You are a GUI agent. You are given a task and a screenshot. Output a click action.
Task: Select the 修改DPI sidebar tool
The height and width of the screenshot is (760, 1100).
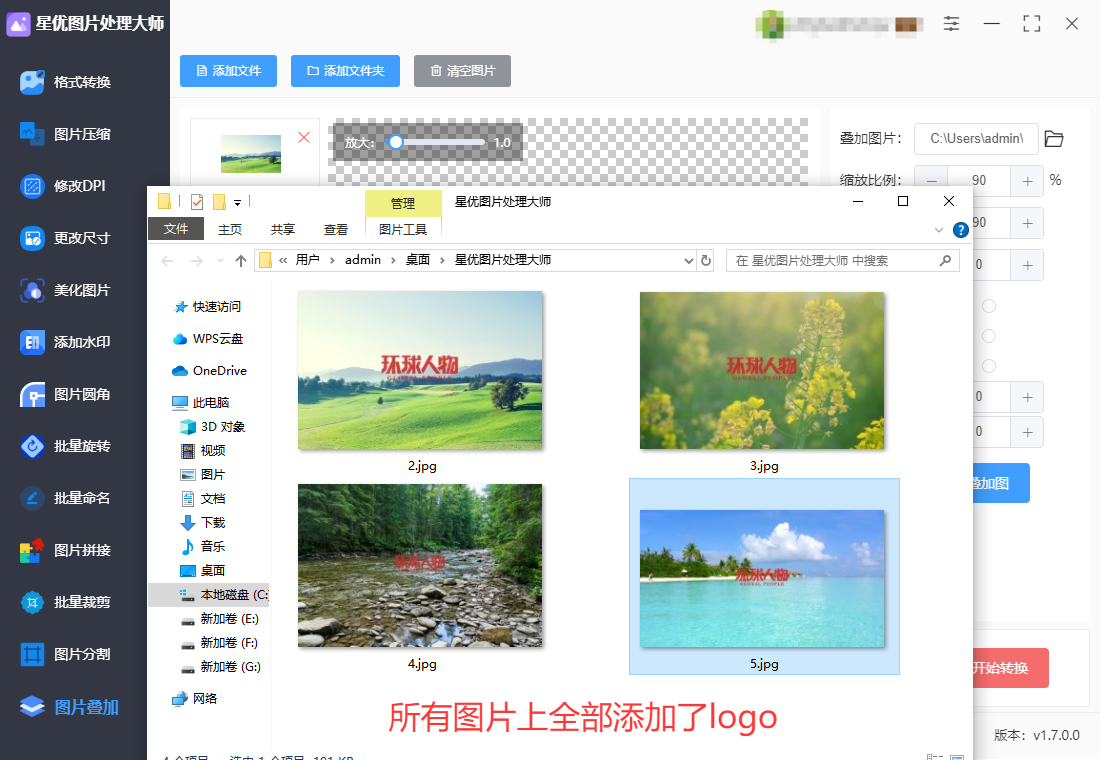(x=63, y=186)
